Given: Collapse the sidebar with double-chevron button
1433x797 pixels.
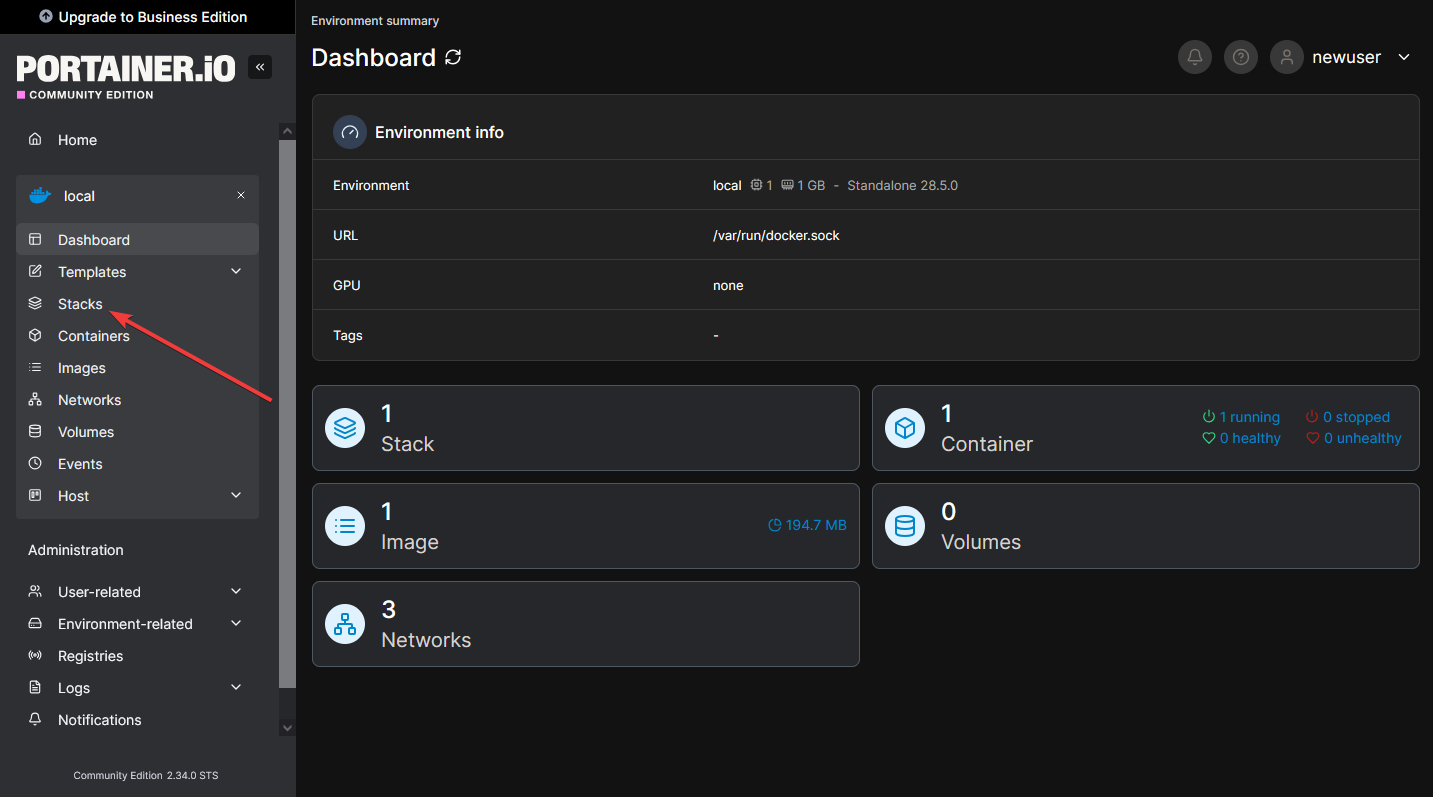Looking at the screenshot, I should (x=260, y=67).
